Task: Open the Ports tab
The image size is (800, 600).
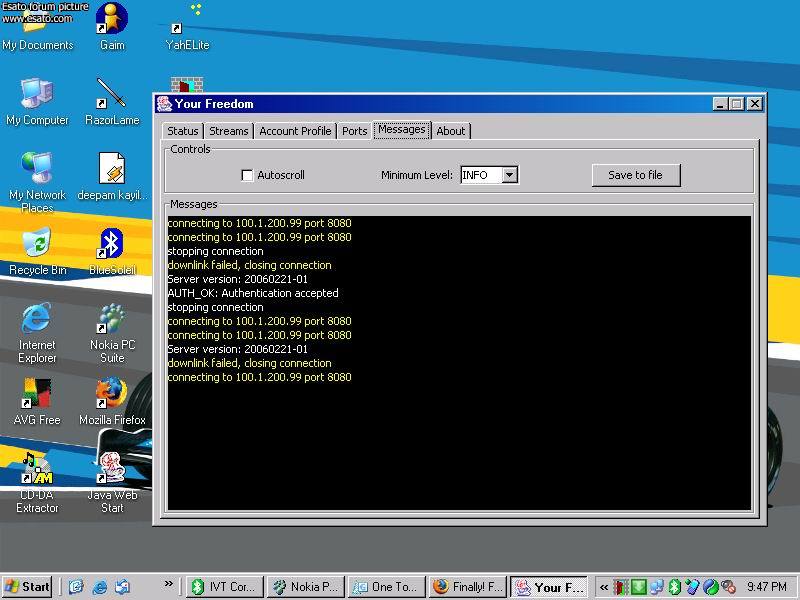Action: pyautogui.click(x=355, y=131)
